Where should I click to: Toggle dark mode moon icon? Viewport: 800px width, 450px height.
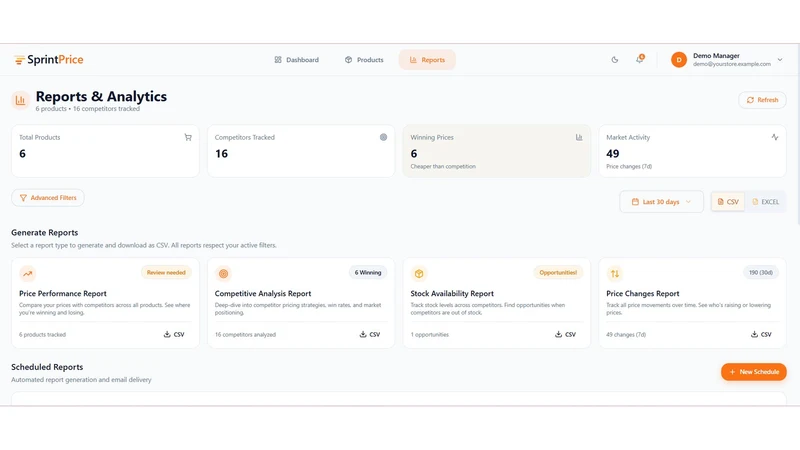(x=615, y=60)
